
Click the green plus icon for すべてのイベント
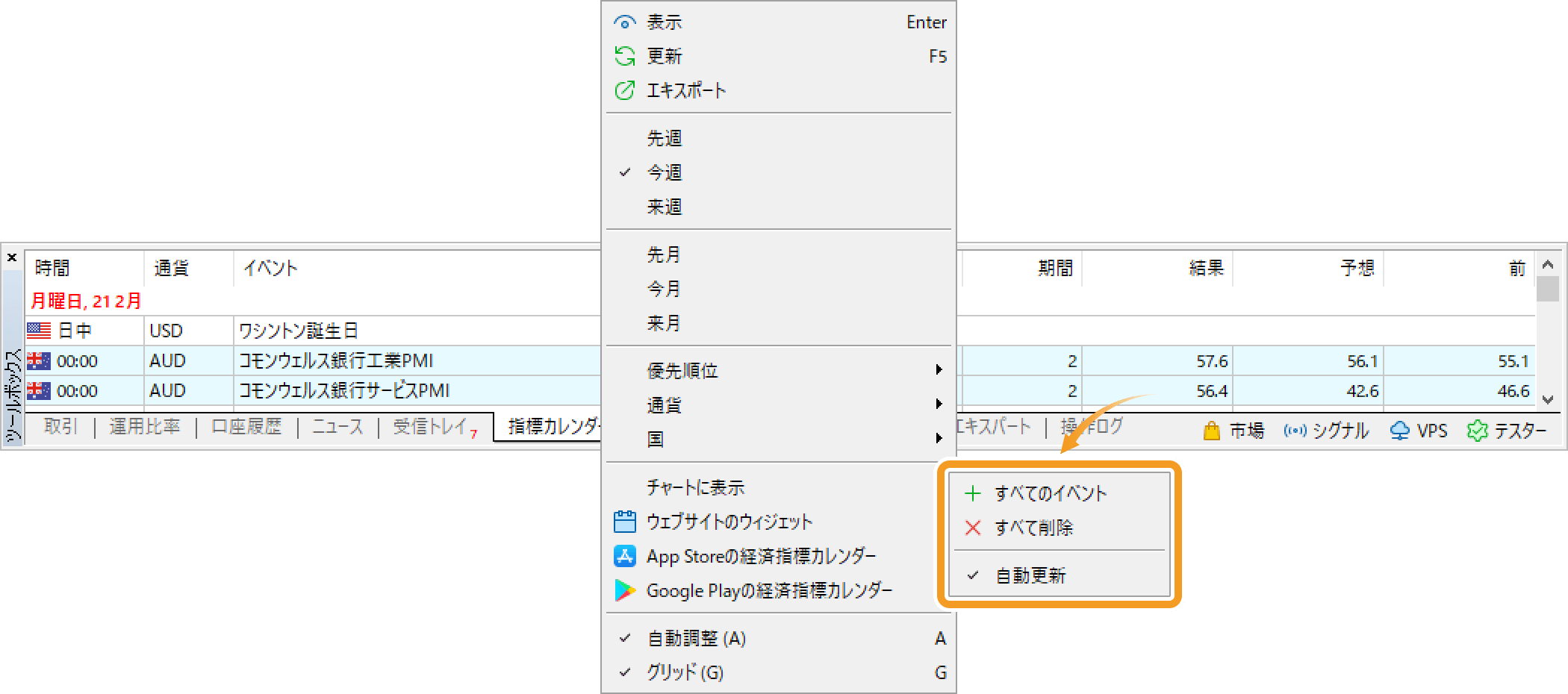tap(972, 493)
